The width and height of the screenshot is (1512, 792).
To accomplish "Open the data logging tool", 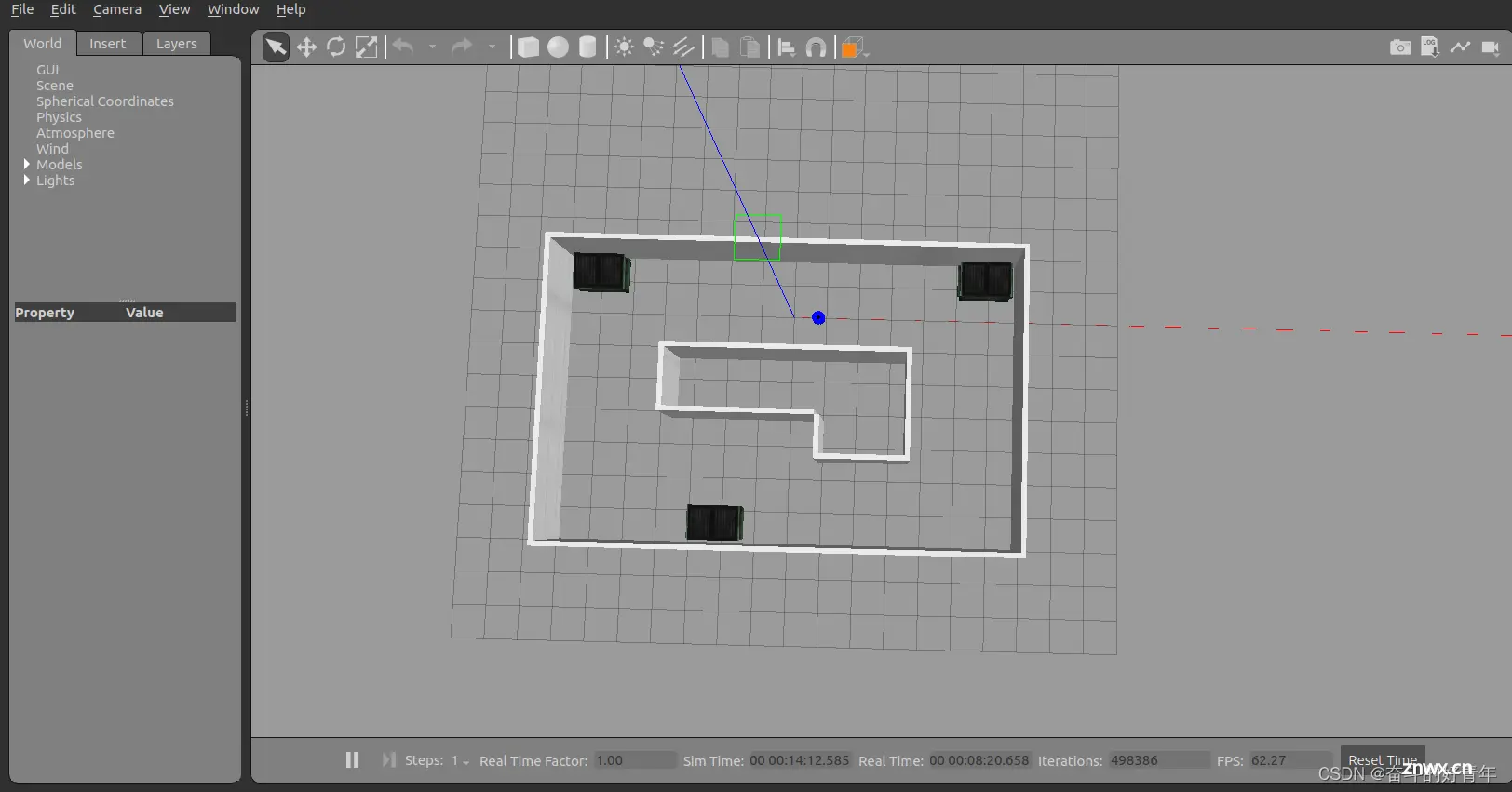I will coord(1430,47).
